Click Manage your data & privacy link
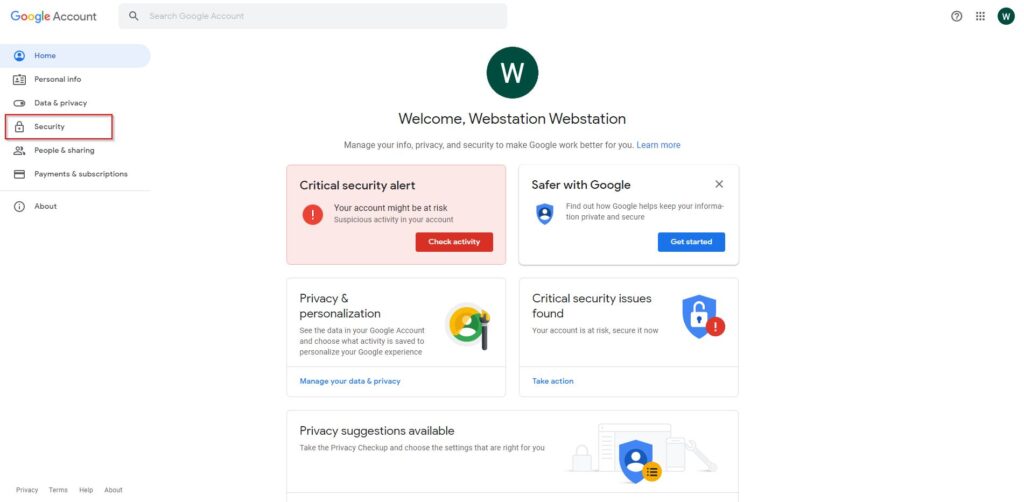Viewport: 1024px width, 502px height. (350, 381)
